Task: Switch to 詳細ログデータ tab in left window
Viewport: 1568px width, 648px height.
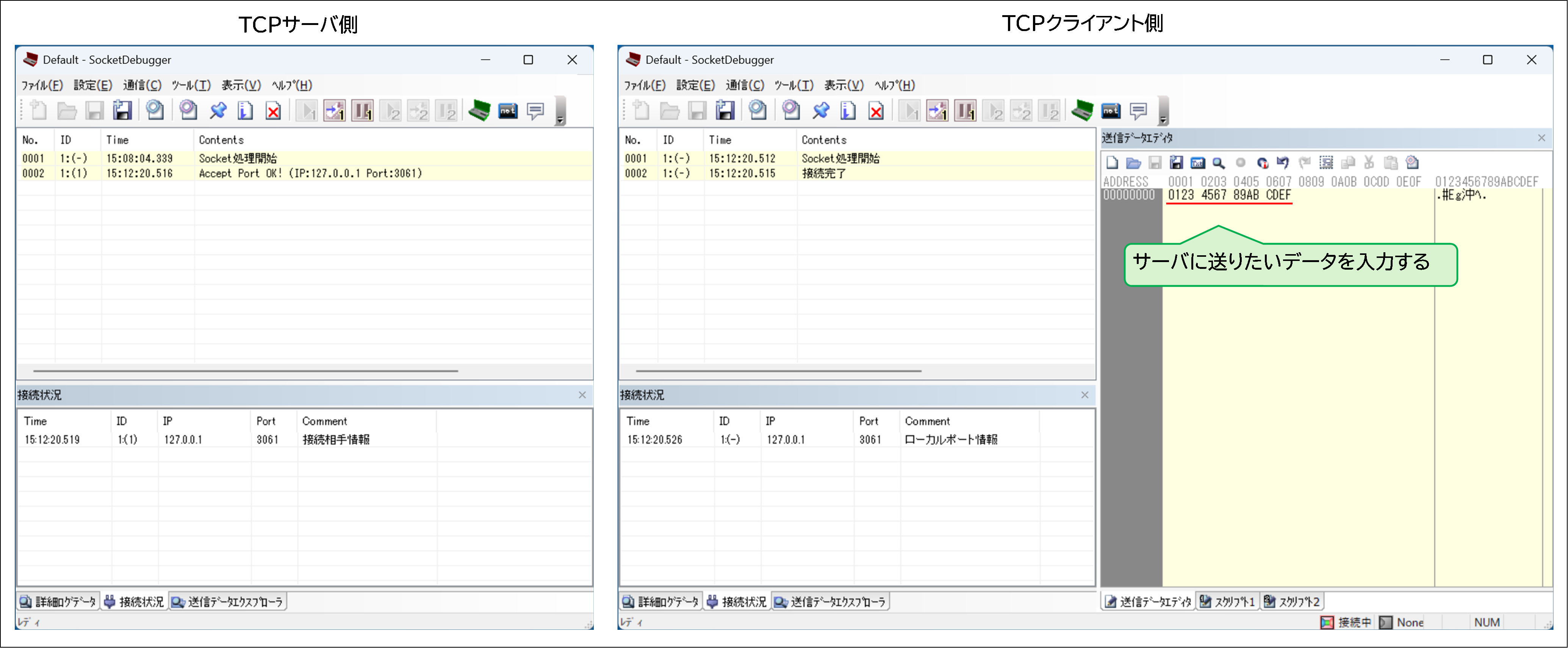Action: pyautogui.click(x=58, y=602)
